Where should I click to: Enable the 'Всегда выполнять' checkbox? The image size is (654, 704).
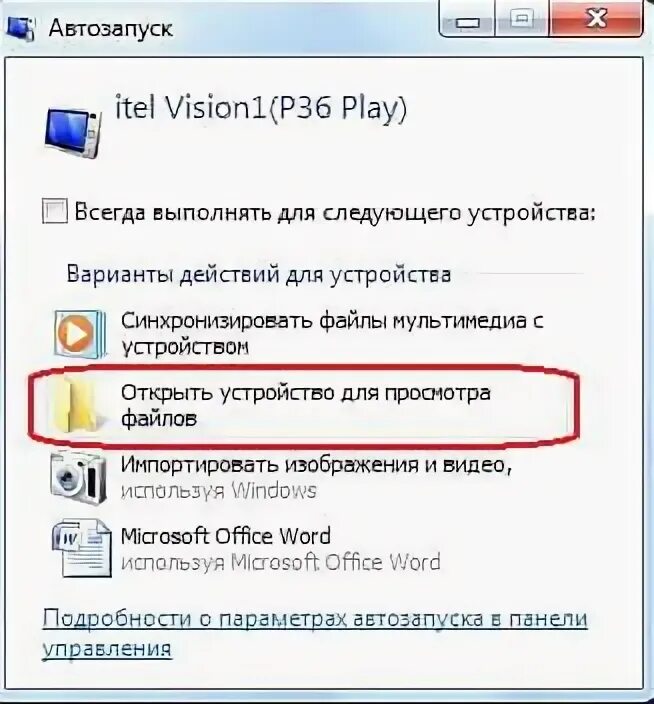(x=55, y=211)
